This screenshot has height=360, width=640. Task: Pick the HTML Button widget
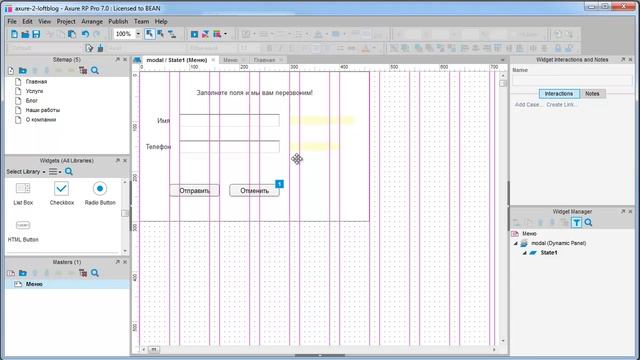[23, 231]
